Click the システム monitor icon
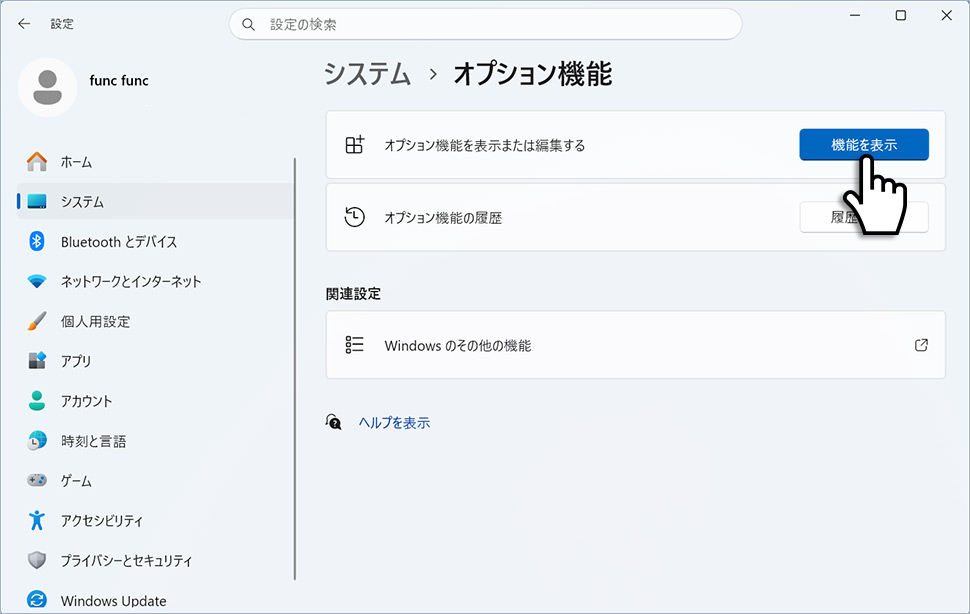Viewport: 970px width, 614px height. click(x=37, y=201)
